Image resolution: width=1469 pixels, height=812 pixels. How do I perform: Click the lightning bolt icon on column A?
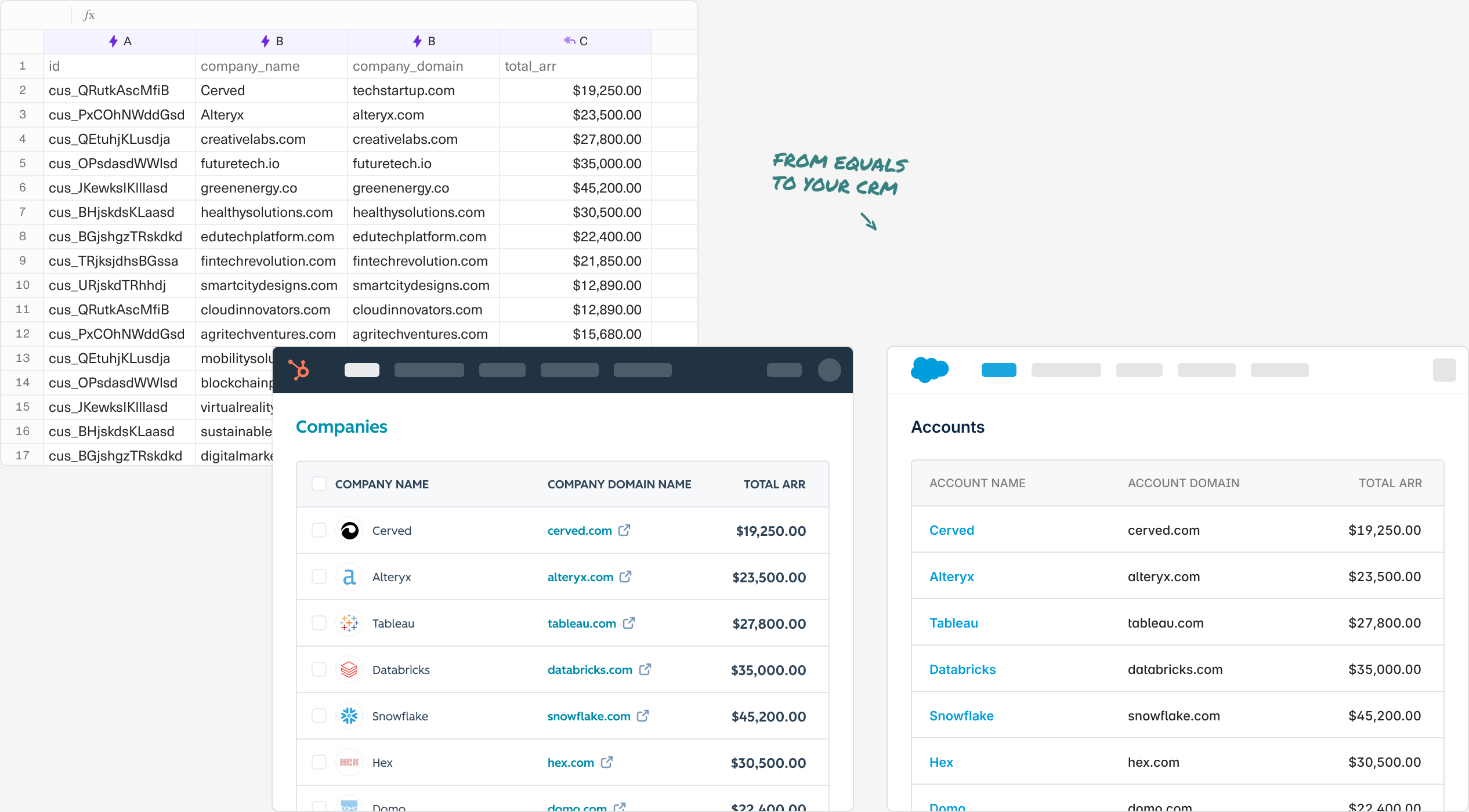(114, 41)
